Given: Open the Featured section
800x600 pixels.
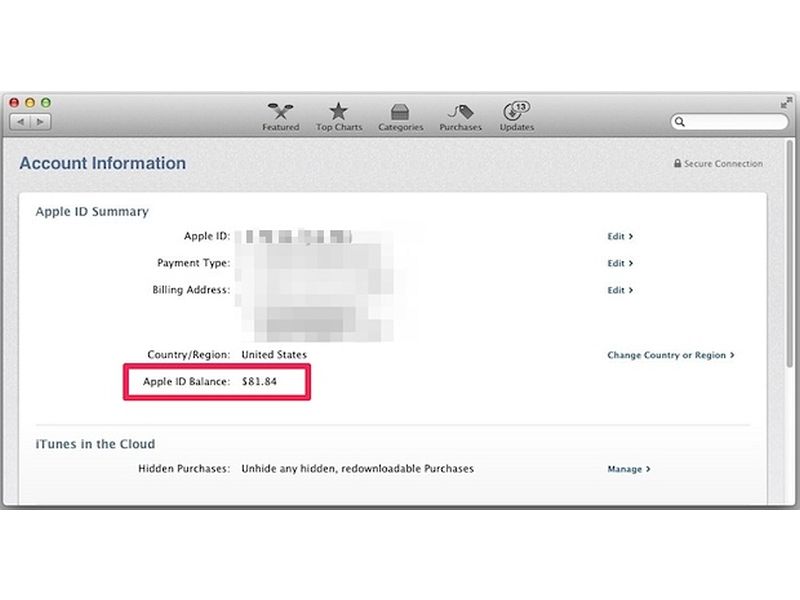Looking at the screenshot, I should point(281,117).
